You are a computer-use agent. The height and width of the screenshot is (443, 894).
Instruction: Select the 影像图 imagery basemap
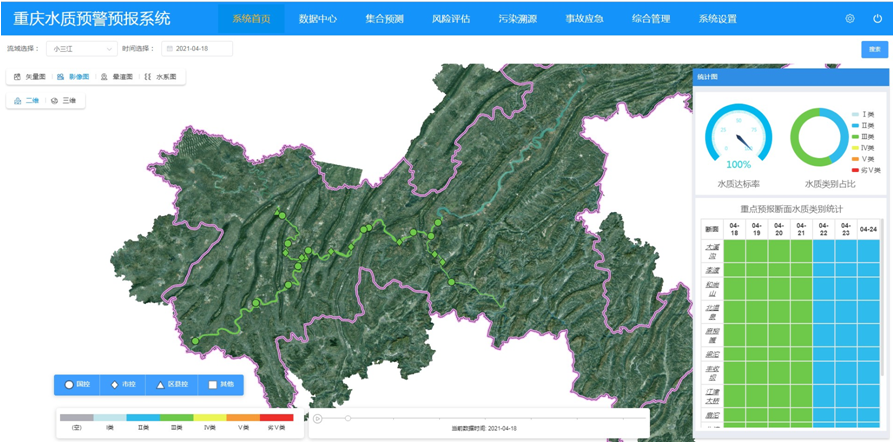click(x=73, y=77)
